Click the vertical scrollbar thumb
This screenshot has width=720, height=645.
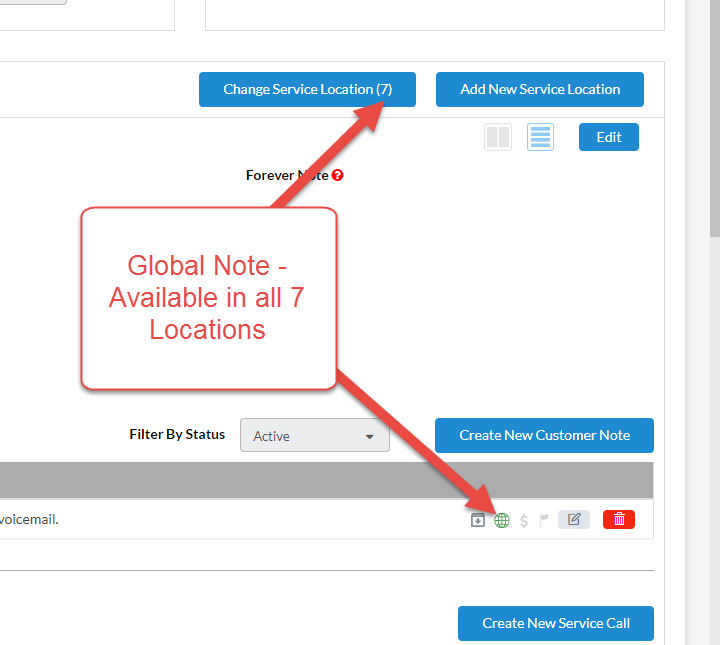[x=714, y=120]
